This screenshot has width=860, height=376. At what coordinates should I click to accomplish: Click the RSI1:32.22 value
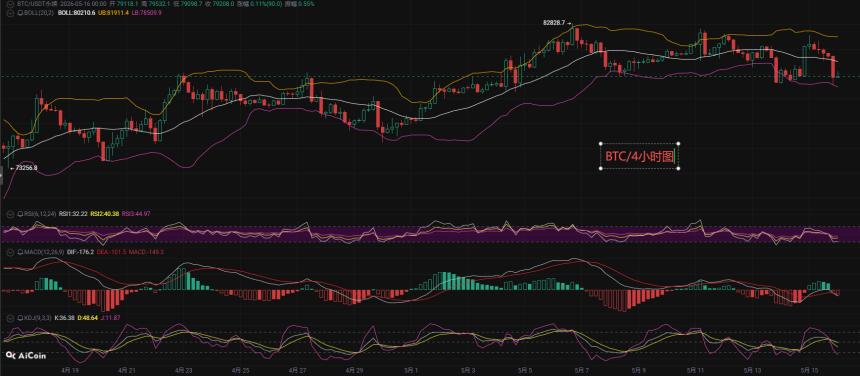73,213
